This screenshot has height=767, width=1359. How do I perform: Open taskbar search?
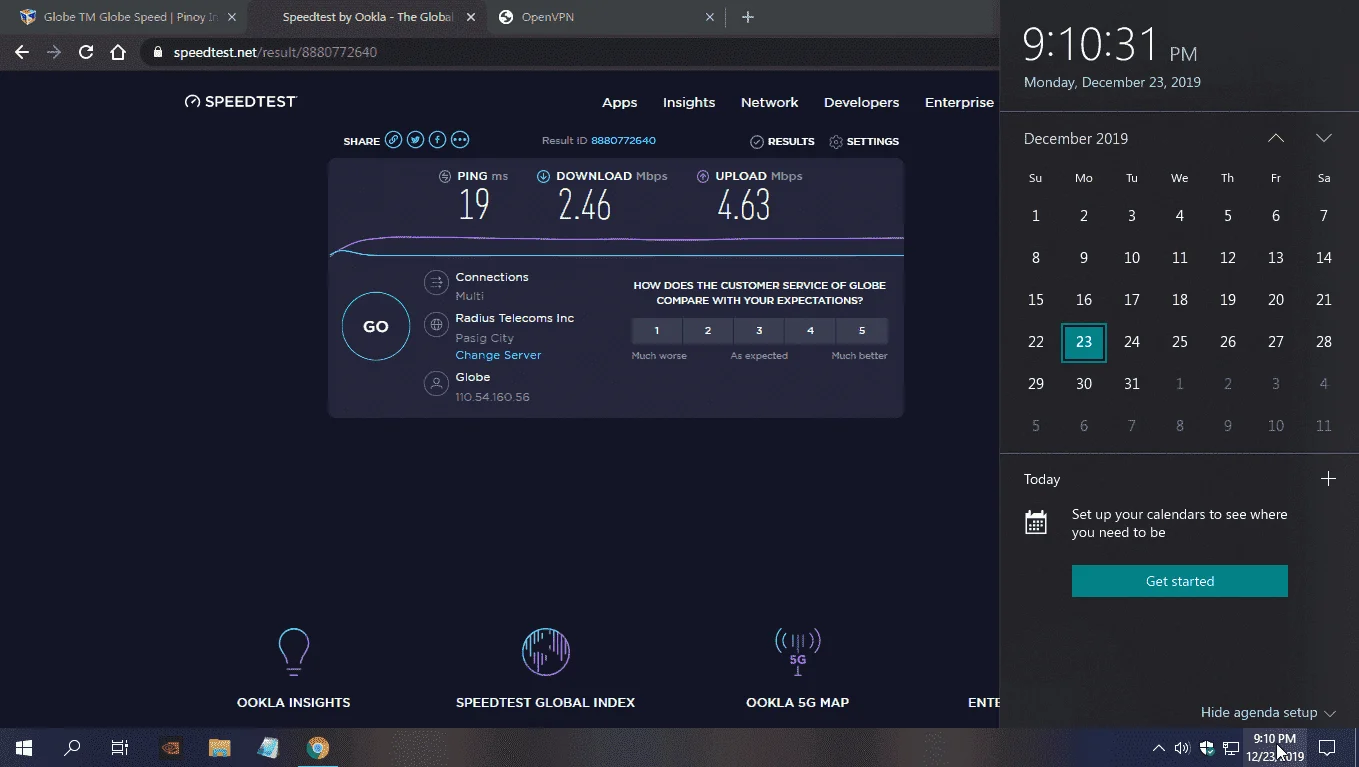[72, 747]
